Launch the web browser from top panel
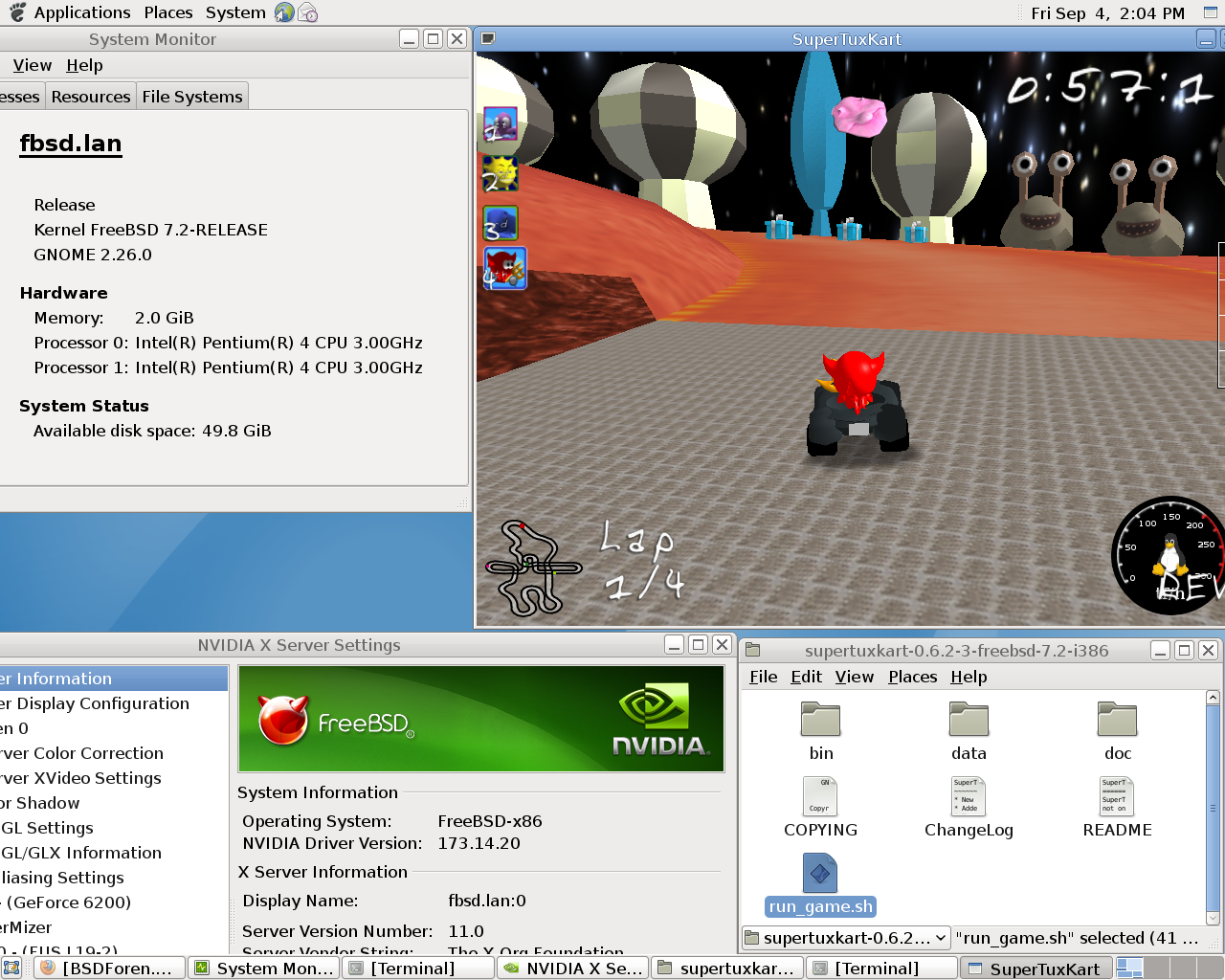 coord(284,12)
